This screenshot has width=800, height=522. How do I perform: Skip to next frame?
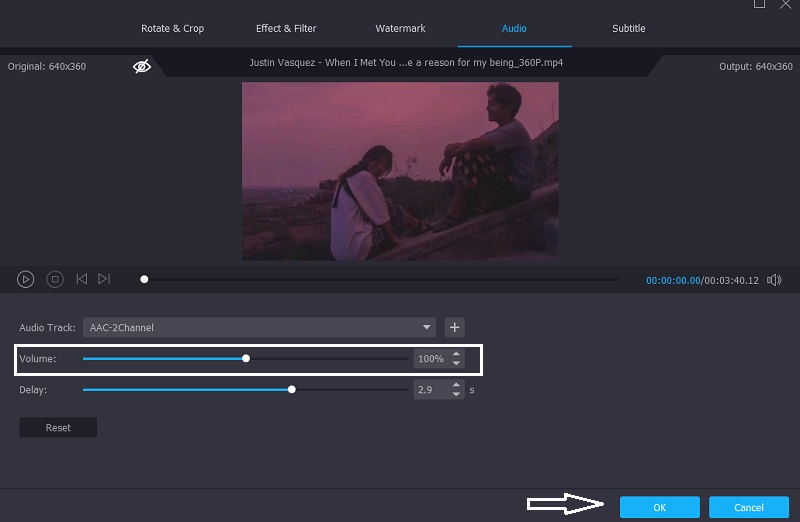click(104, 280)
